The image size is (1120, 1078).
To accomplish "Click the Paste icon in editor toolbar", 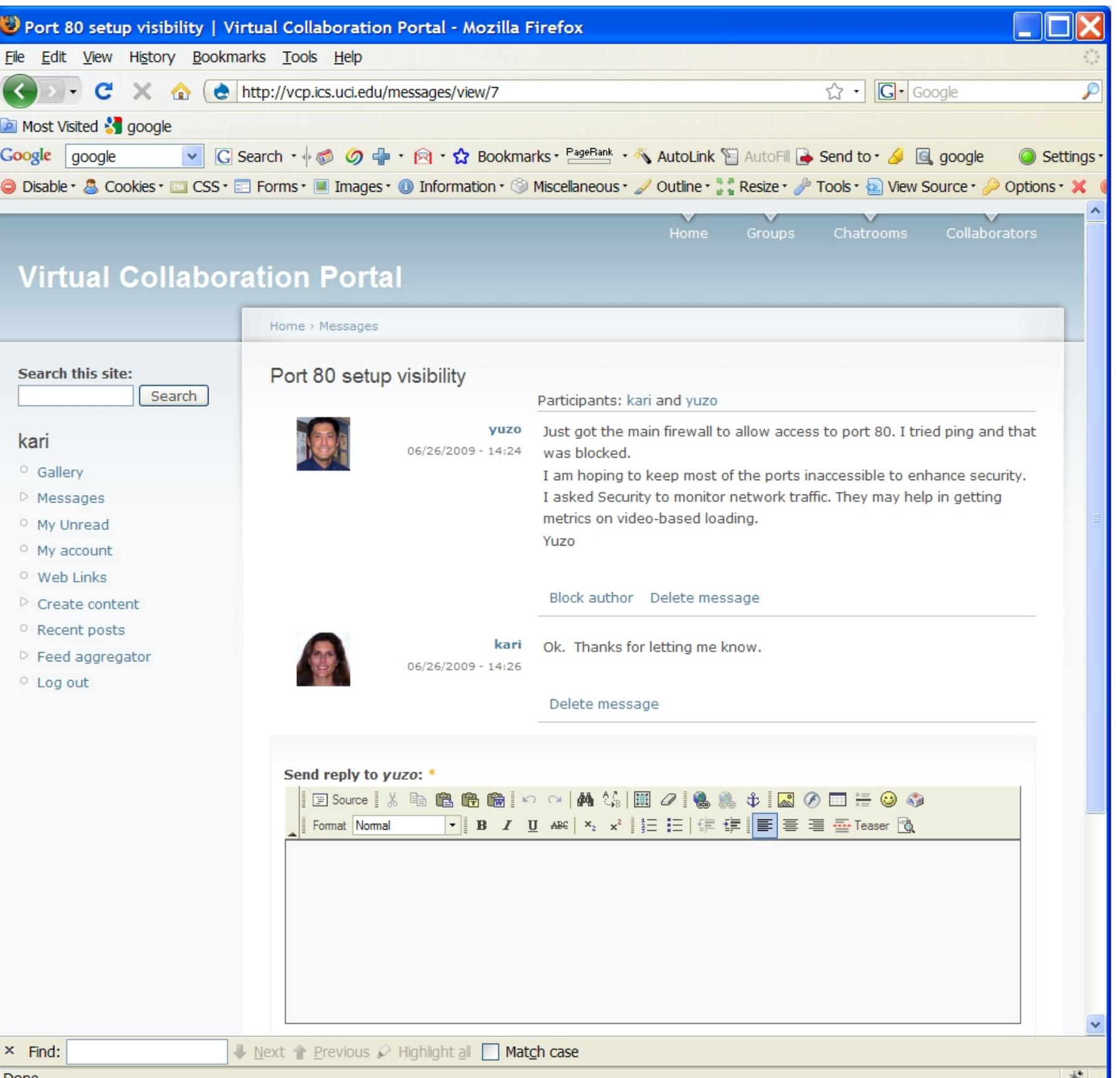I will [x=444, y=800].
